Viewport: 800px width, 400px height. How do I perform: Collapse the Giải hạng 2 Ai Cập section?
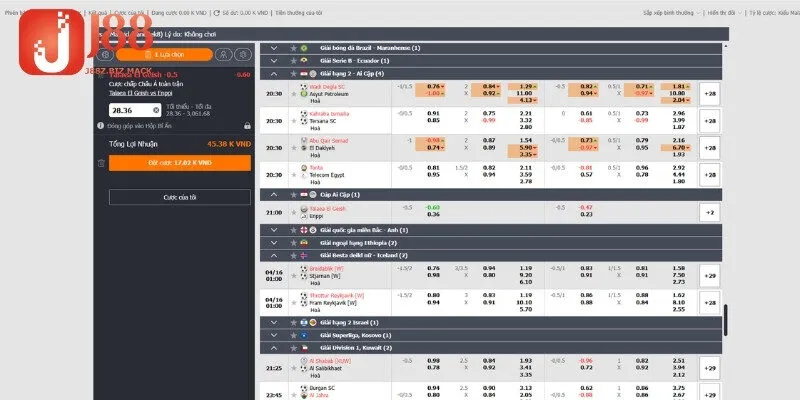tap(275, 73)
